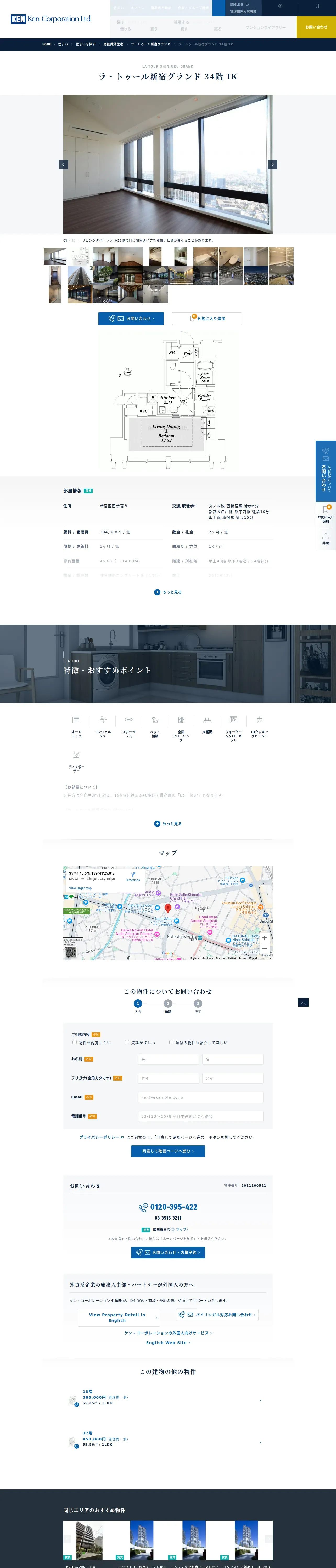This screenshot has width=336, height=1568.
Task: Open the red location pin on the map
Action: pyautogui.click(x=168, y=908)
